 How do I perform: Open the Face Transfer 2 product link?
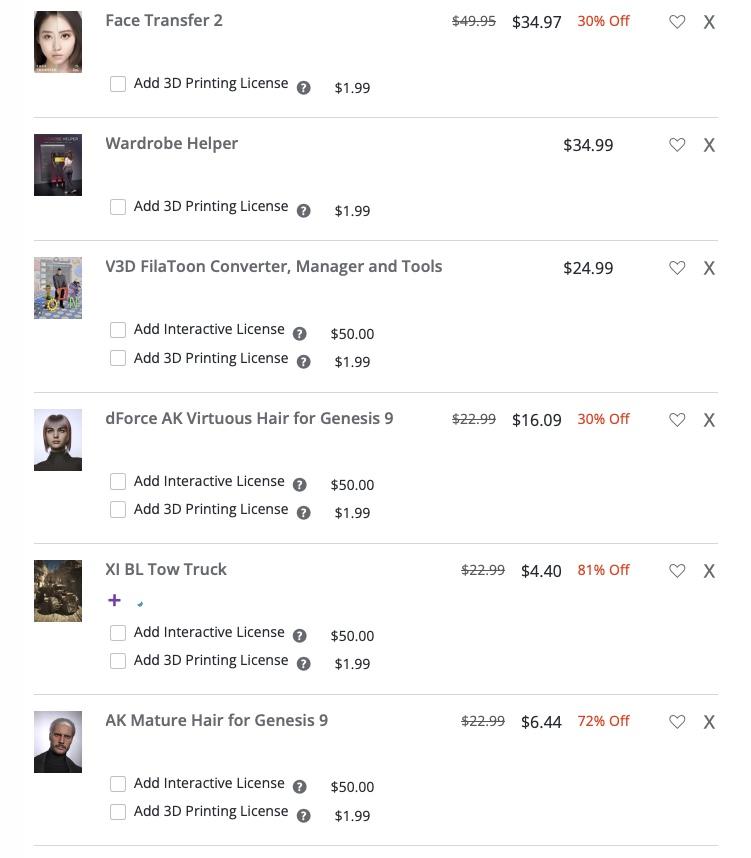tap(164, 20)
